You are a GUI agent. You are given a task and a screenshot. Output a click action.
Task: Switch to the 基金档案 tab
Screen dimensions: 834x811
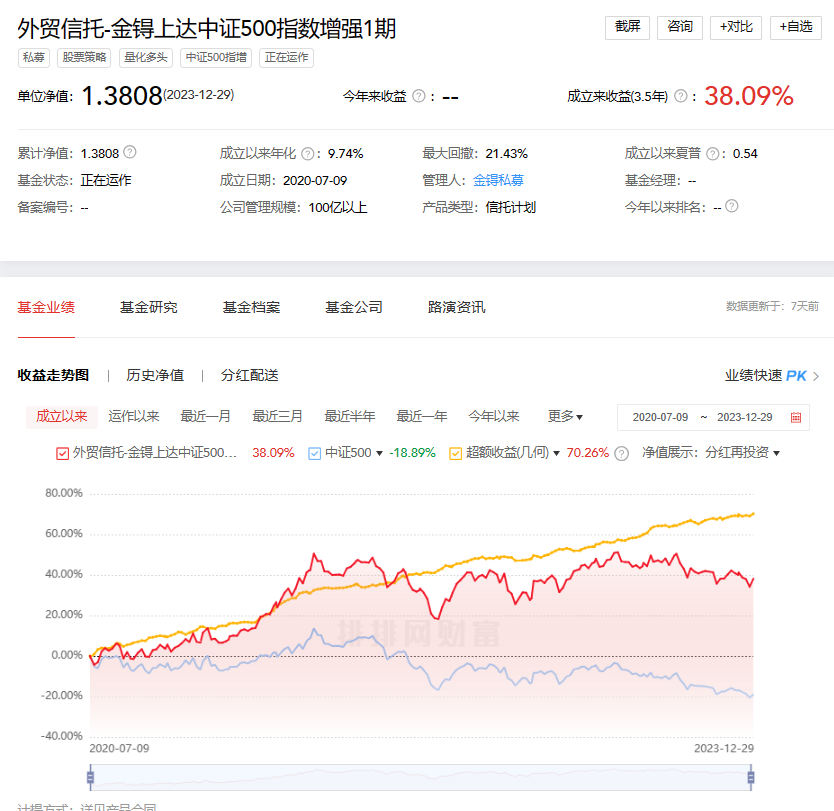[251, 307]
